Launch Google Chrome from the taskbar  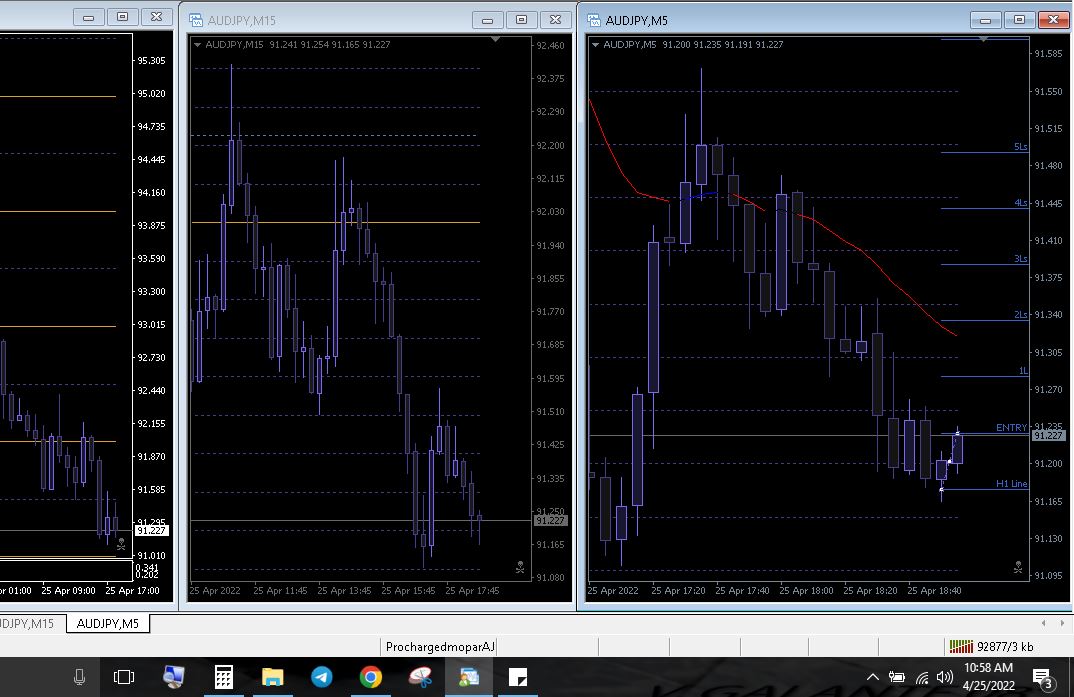point(371,678)
